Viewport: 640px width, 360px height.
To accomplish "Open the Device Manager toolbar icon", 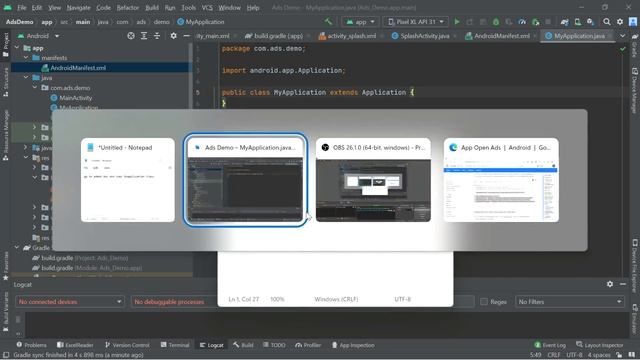I will pyautogui.click(x=578, y=22).
